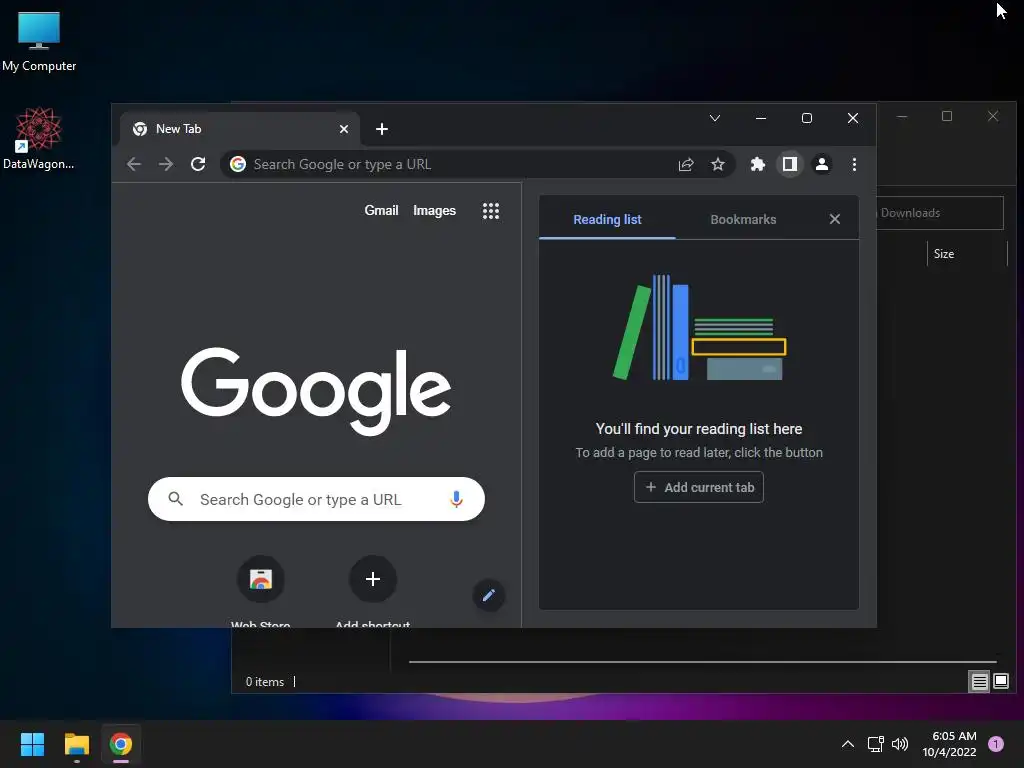Bookmark this tab with the star icon
The width and height of the screenshot is (1024, 768).
(718, 165)
